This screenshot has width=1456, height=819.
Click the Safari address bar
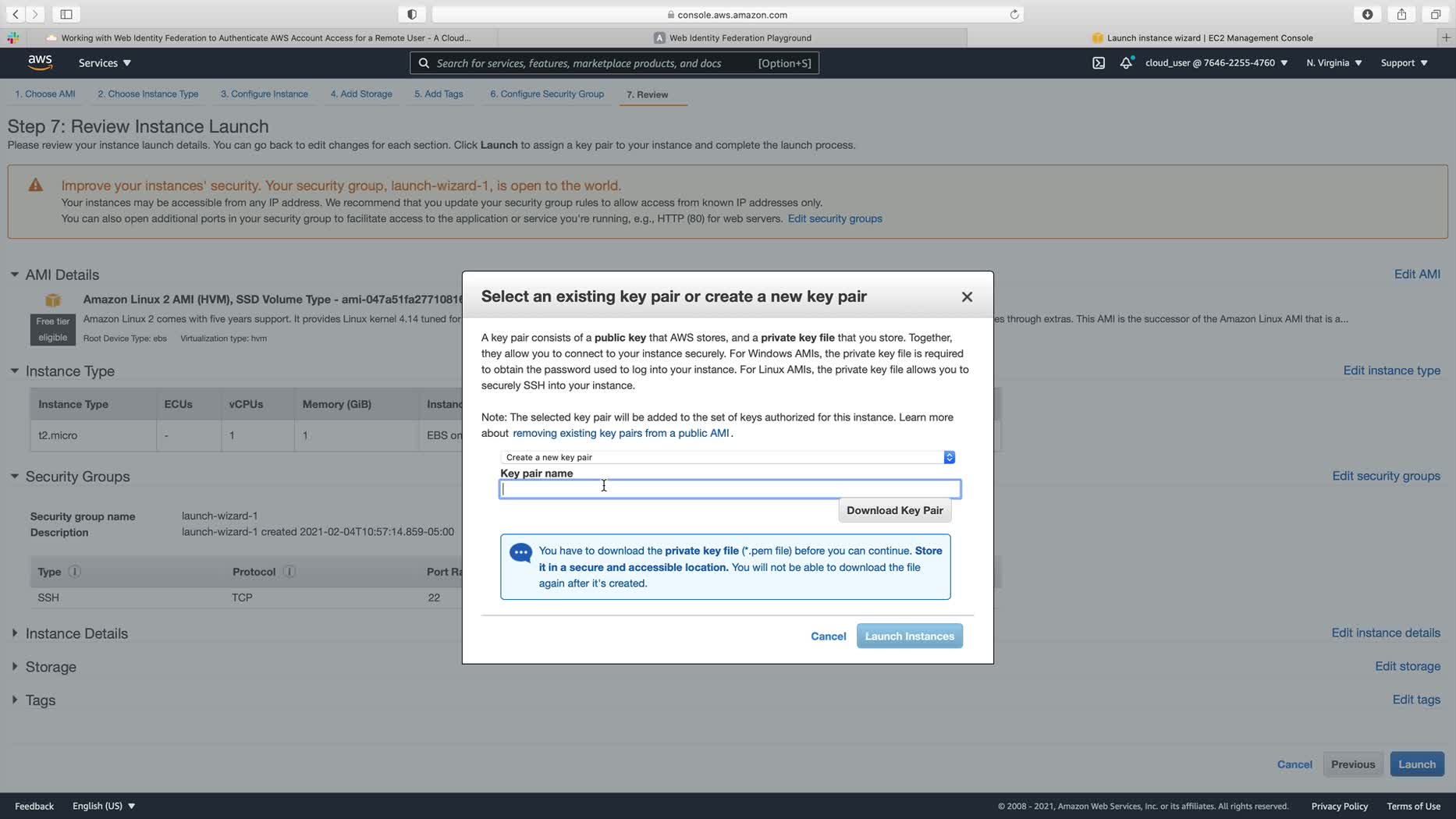[727, 14]
